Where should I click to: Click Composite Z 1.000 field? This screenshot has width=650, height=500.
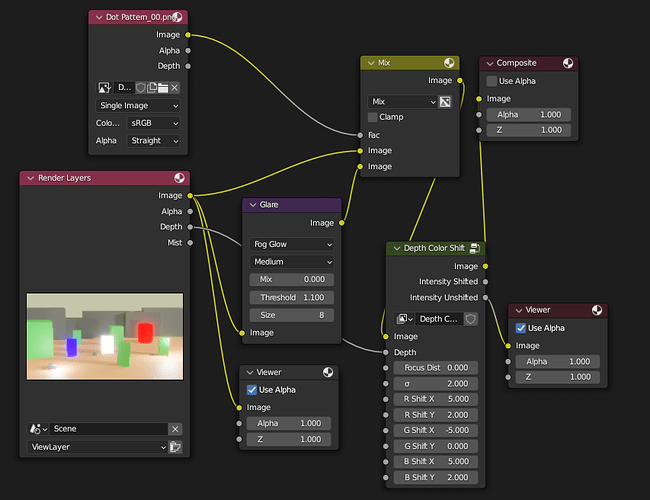(x=529, y=130)
